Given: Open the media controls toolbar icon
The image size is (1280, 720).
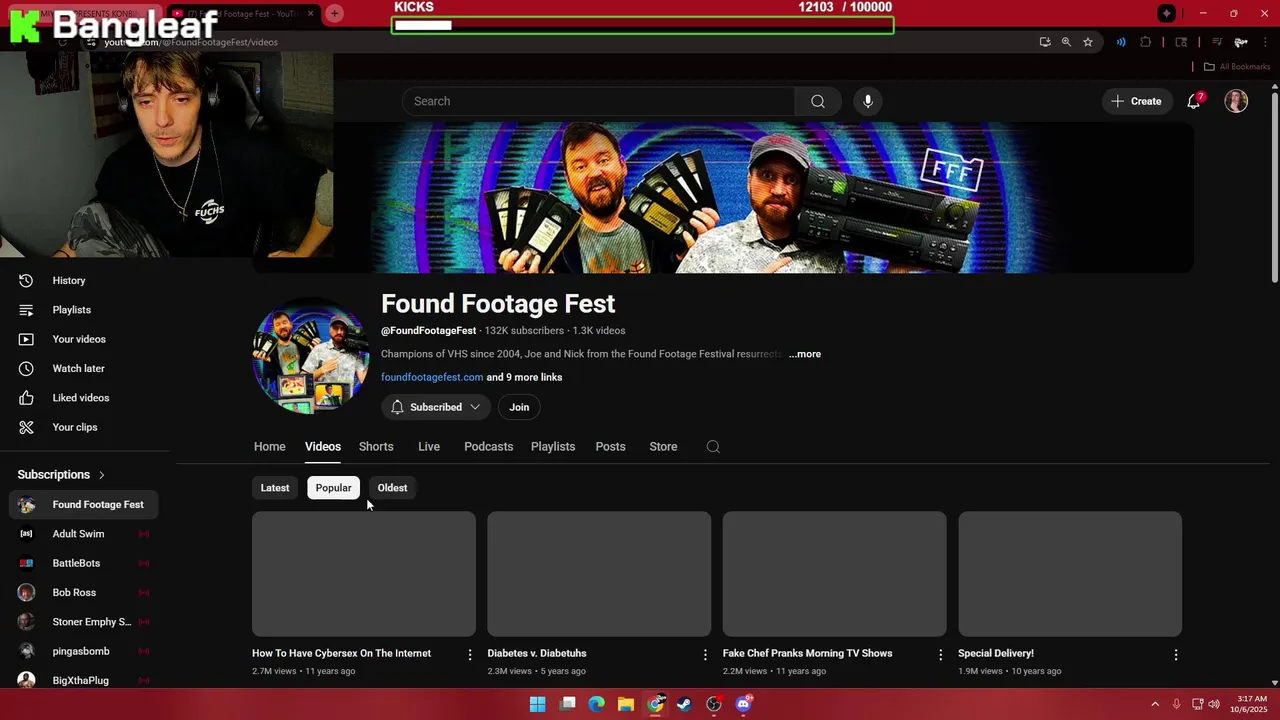Looking at the screenshot, I should [1217, 42].
